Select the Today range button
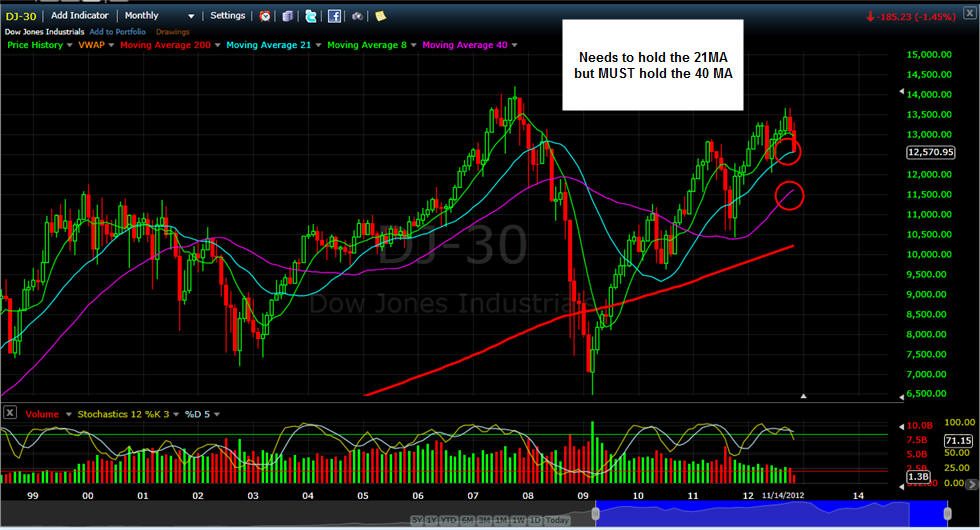The height and width of the screenshot is (530, 980). pyautogui.click(x=557, y=520)
